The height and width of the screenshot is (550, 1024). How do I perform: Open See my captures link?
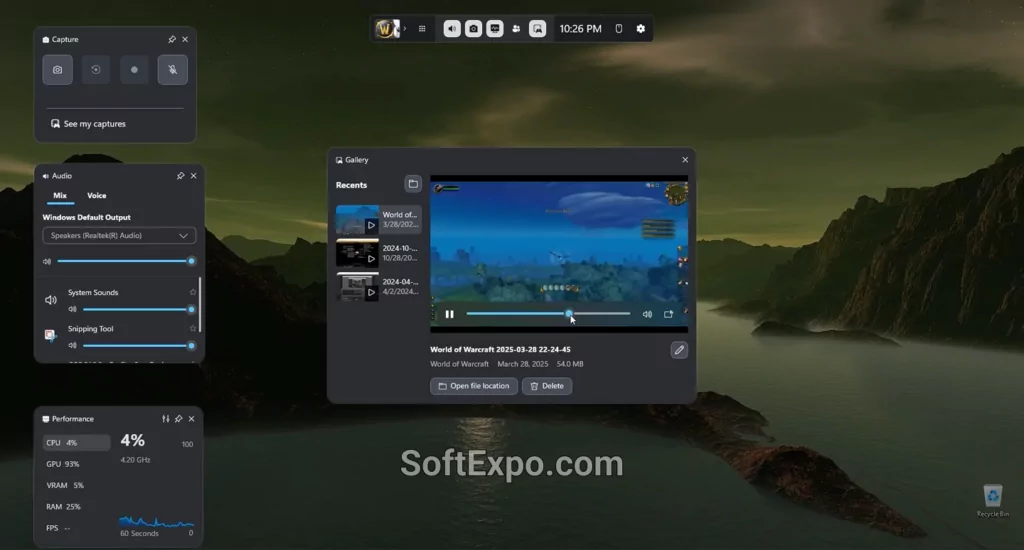[x=88, y=123]
